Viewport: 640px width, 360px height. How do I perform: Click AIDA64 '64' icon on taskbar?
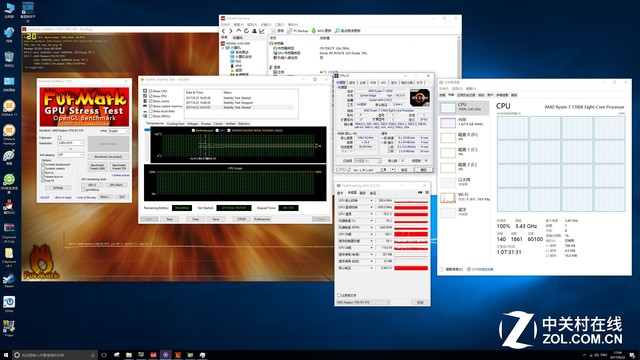pyautogui.click(x=153, y=355)
